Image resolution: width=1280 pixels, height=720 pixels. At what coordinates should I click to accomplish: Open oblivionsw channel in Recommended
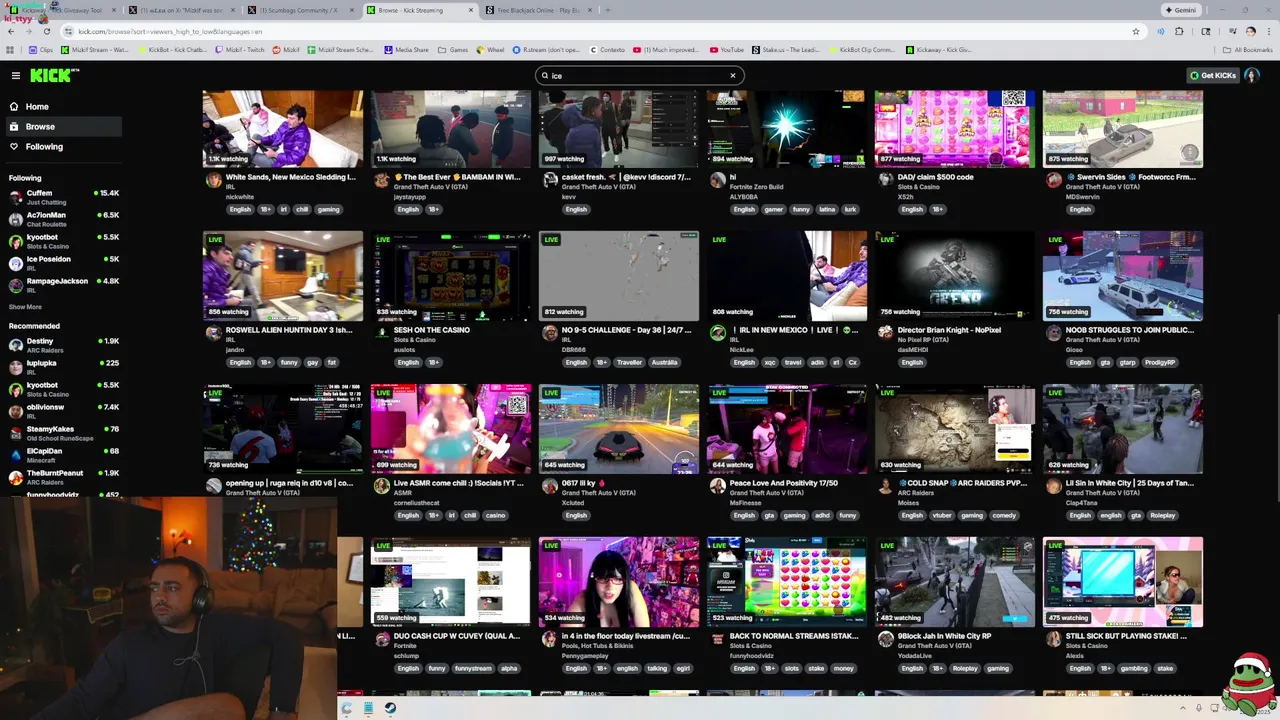point(62,411)
